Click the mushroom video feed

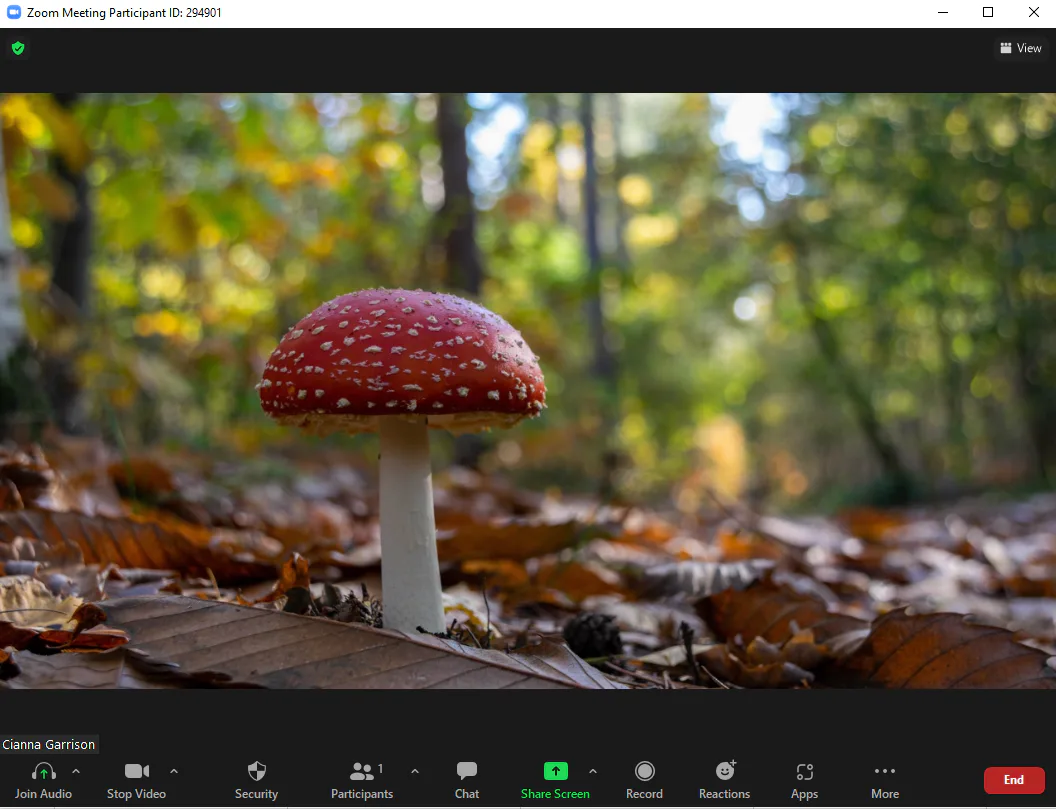coord(528,391)
